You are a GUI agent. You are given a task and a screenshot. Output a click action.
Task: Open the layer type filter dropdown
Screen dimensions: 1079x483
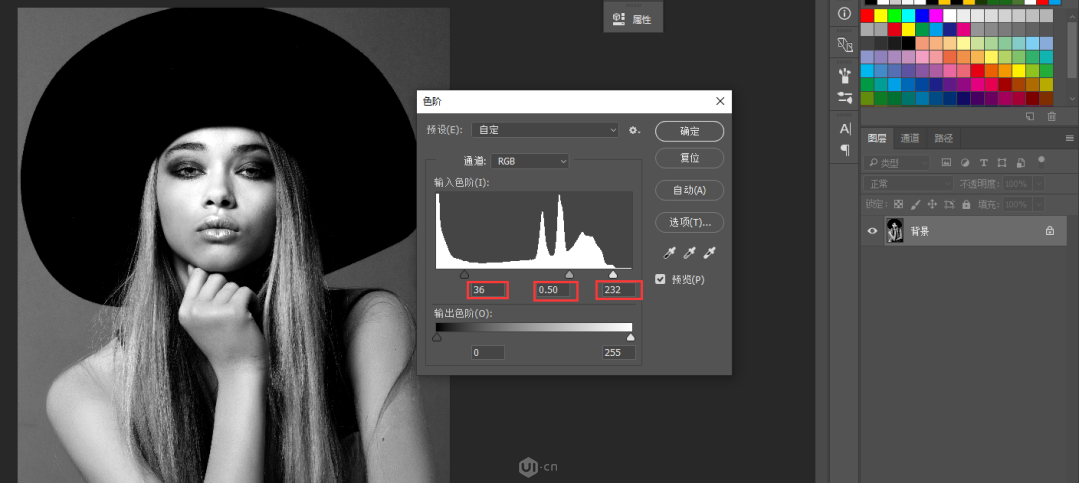click(x=898, y=162)
